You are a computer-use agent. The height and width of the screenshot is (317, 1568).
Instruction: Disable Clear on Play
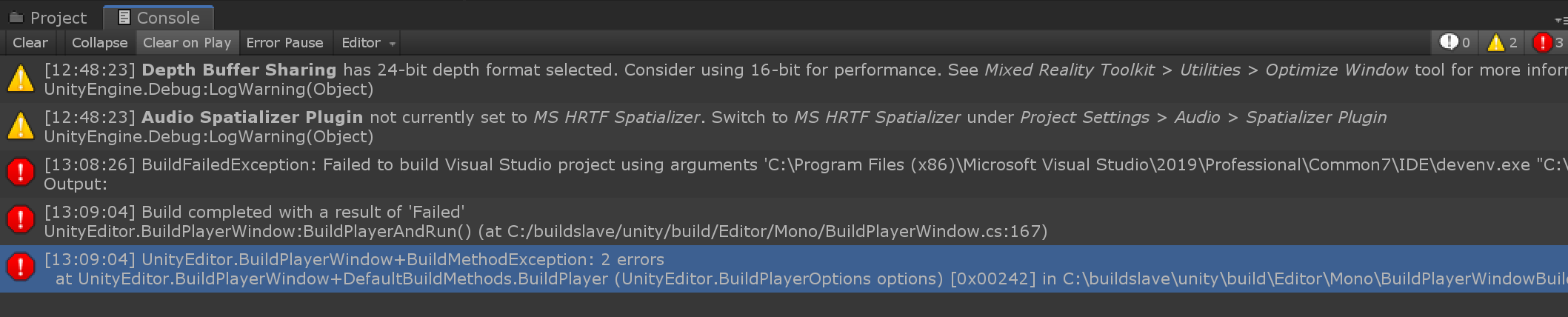[187, 43]
